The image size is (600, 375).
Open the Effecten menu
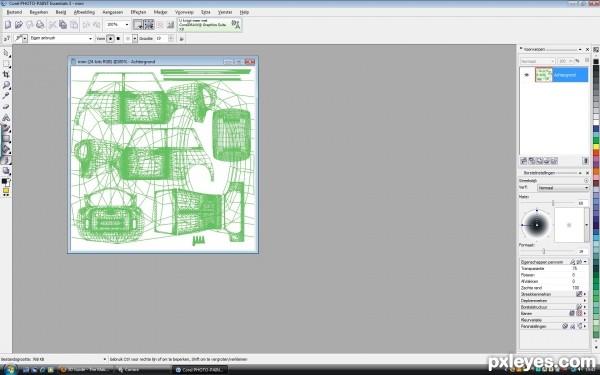pyautogui.click(x=138, y=12)
